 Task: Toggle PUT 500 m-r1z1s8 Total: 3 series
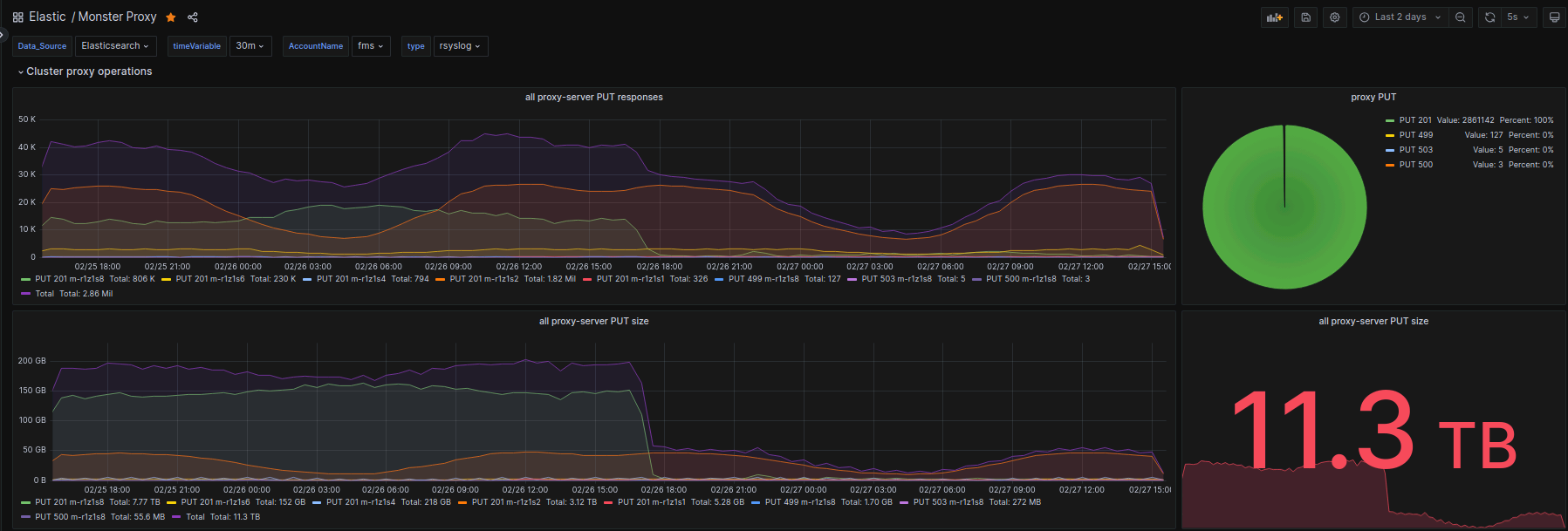(x=1031, y=279)
